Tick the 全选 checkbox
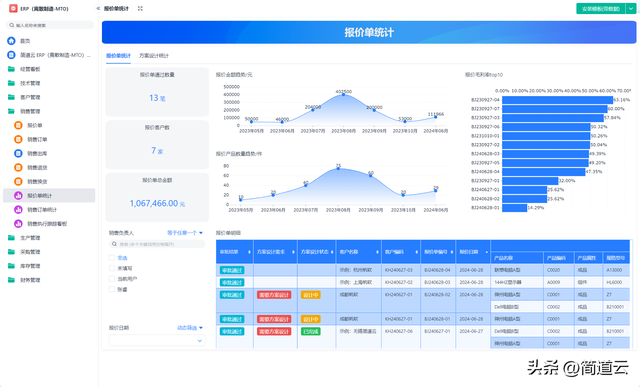Screen dimensions: 640x387 pos(111,258)
